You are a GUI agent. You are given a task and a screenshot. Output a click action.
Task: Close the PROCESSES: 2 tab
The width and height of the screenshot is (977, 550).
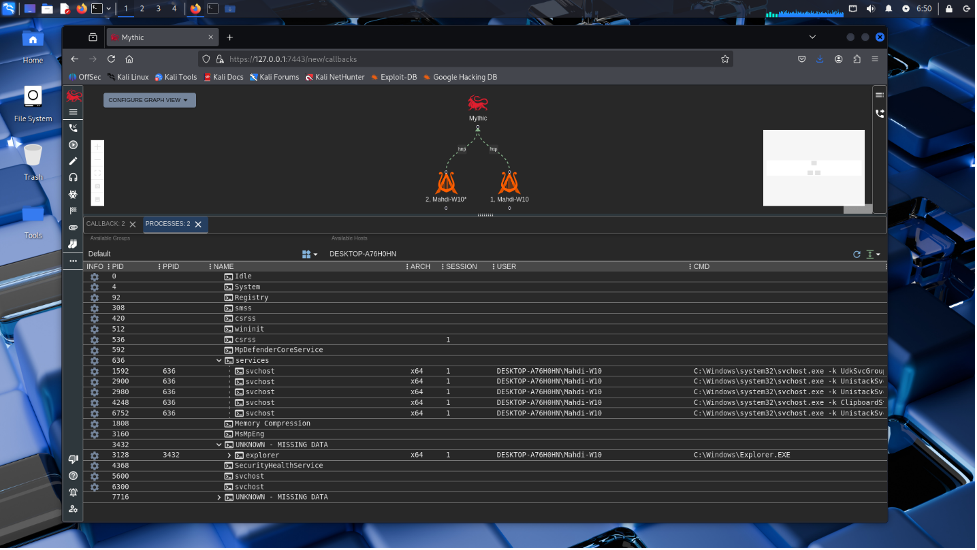point(198,224)
